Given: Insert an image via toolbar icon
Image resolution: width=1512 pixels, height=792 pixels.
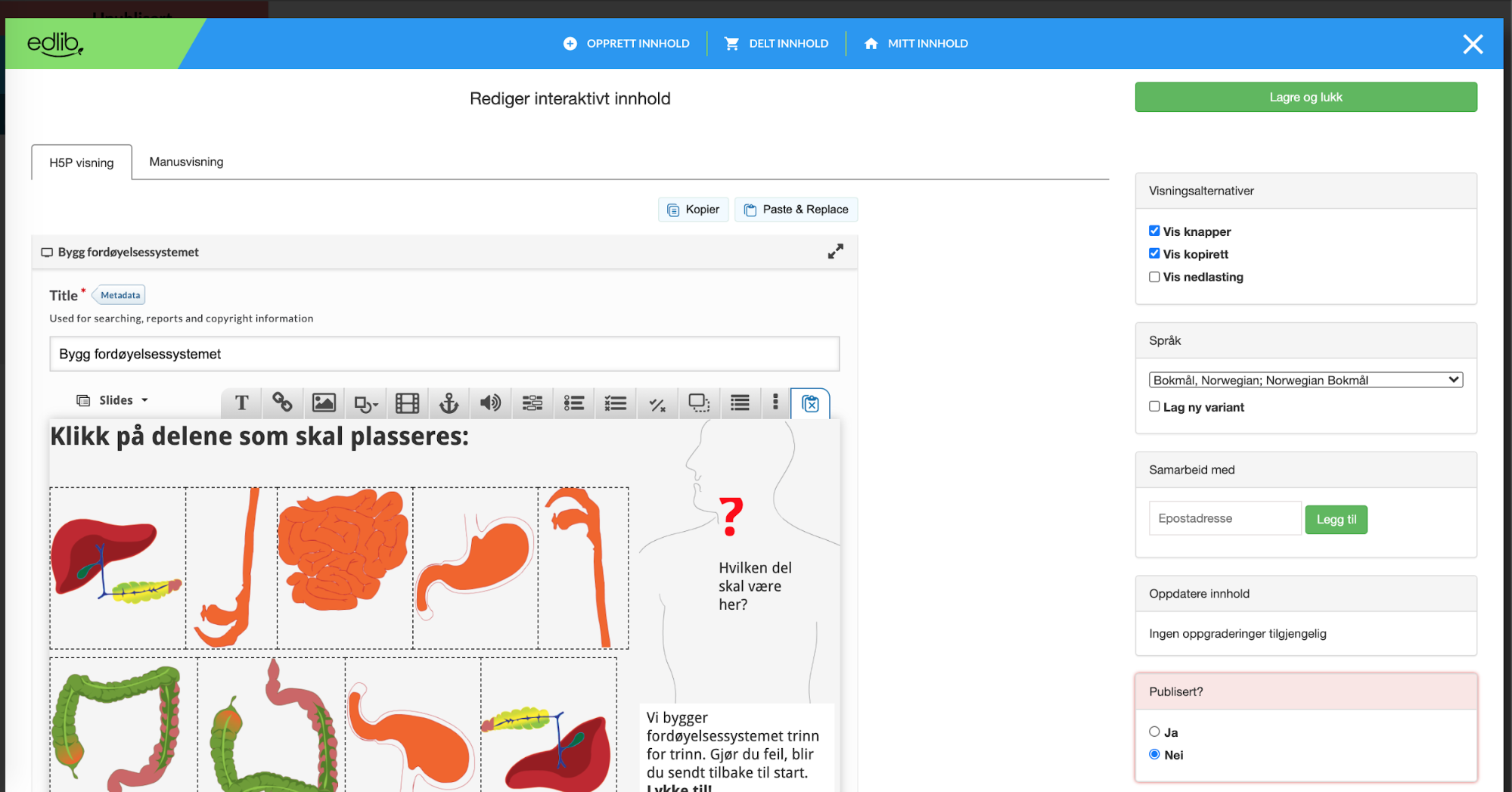Looking at the screenshot, I should (x=324, y=403).
